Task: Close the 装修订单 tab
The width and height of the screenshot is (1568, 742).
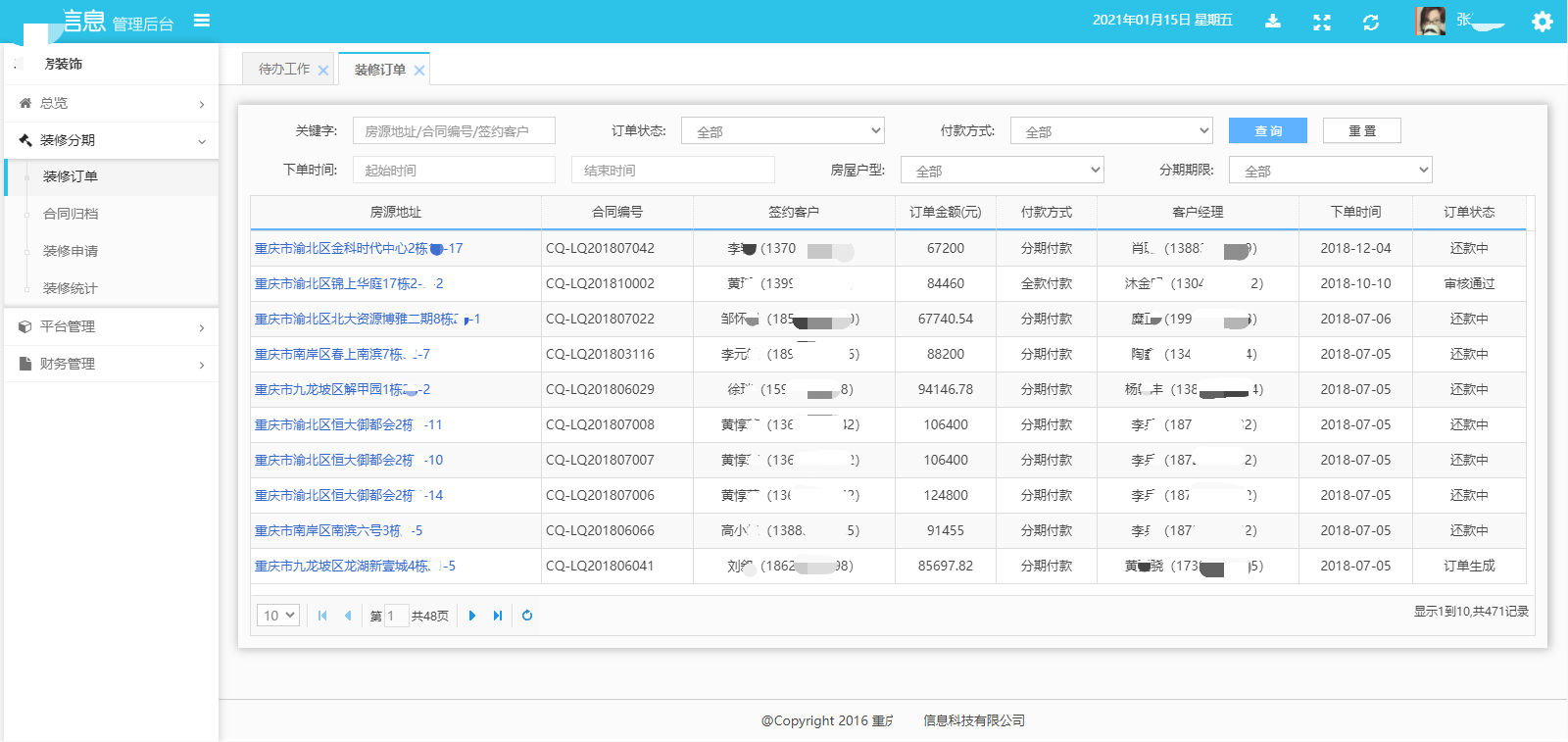Action: click(x=419, y=71)
